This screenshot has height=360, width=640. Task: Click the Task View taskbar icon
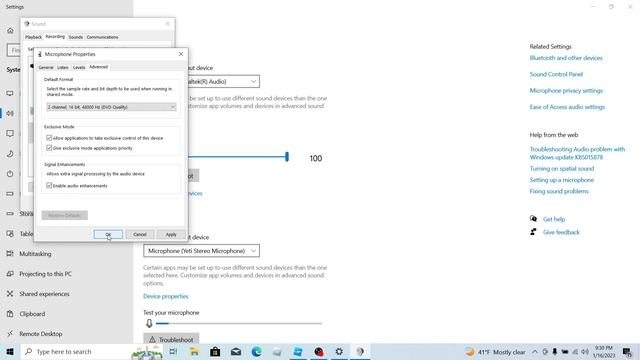[173, 351]
